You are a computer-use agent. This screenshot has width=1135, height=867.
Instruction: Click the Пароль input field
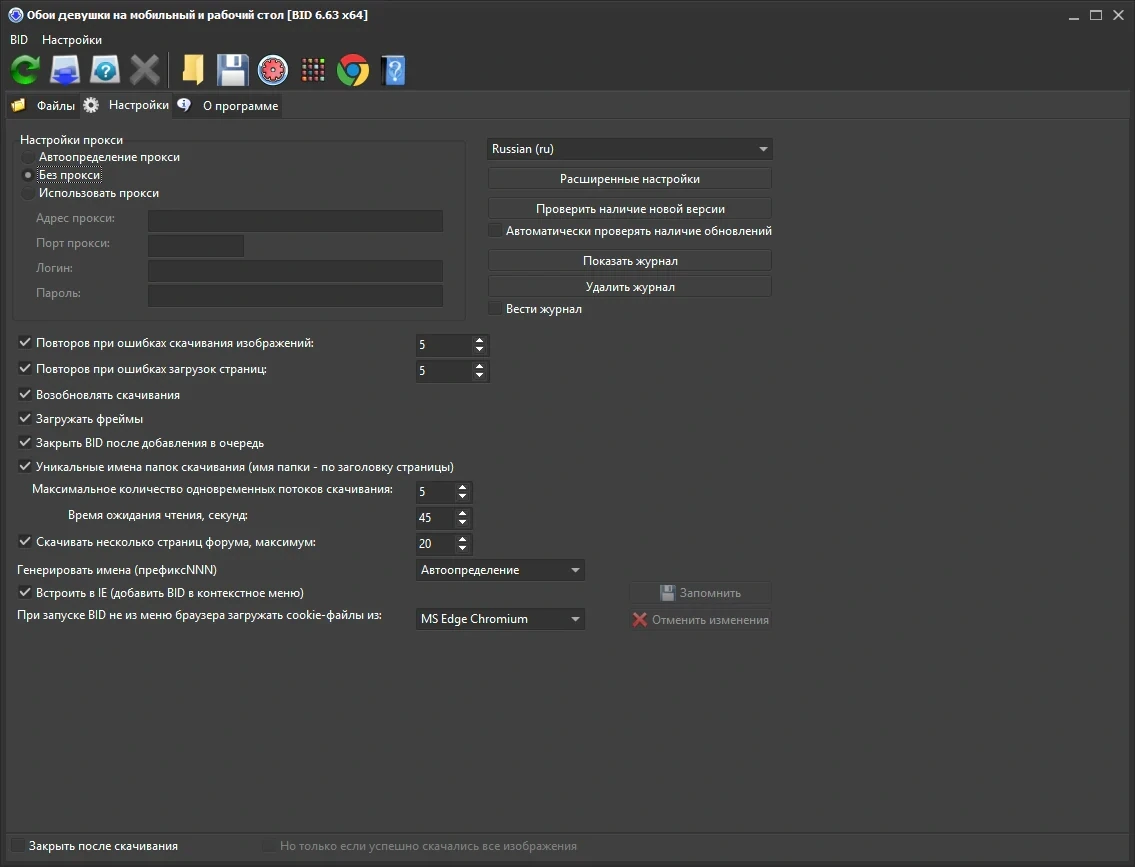[x=295, y=295]
